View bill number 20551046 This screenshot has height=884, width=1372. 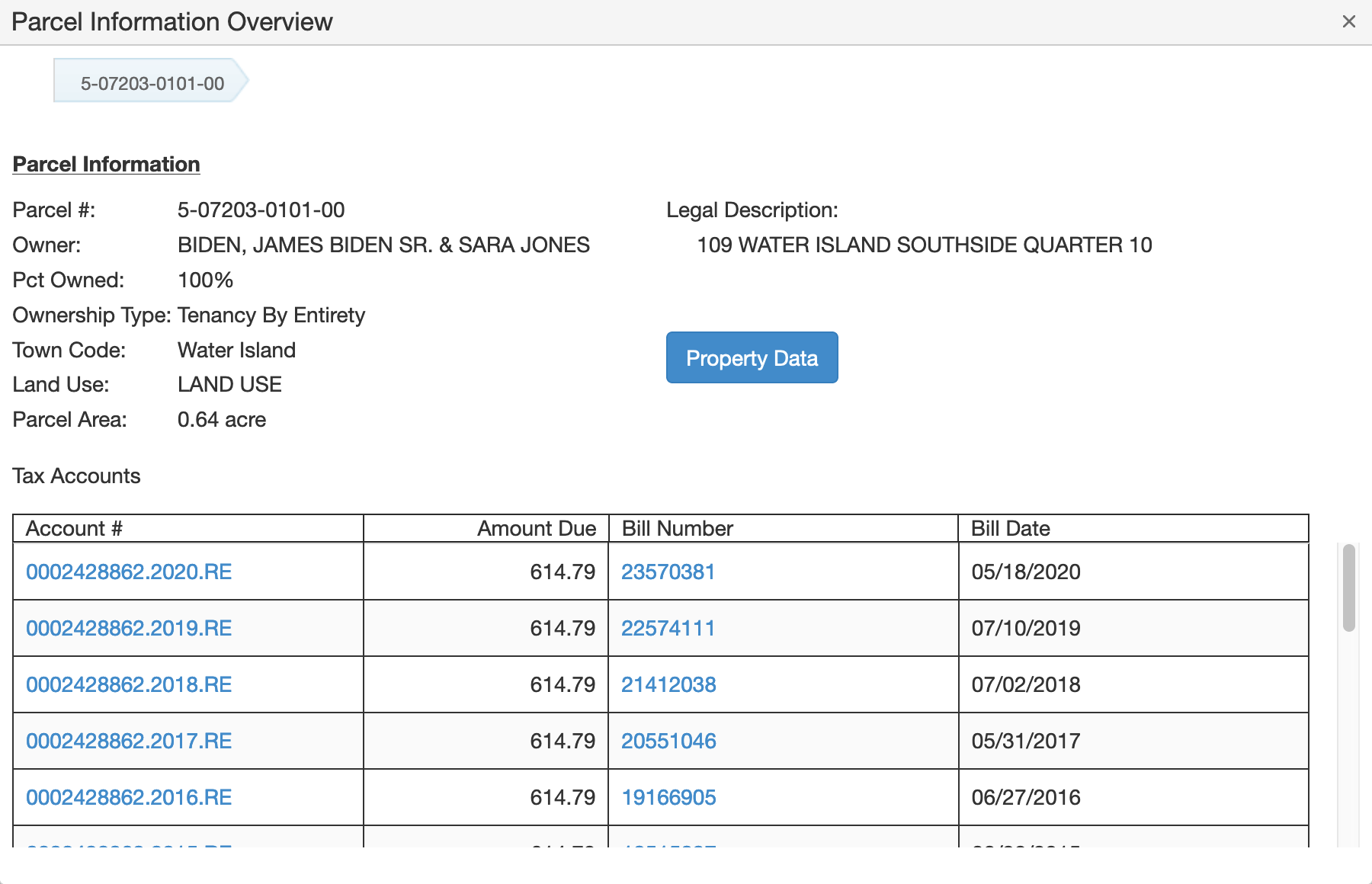(668, 741)
